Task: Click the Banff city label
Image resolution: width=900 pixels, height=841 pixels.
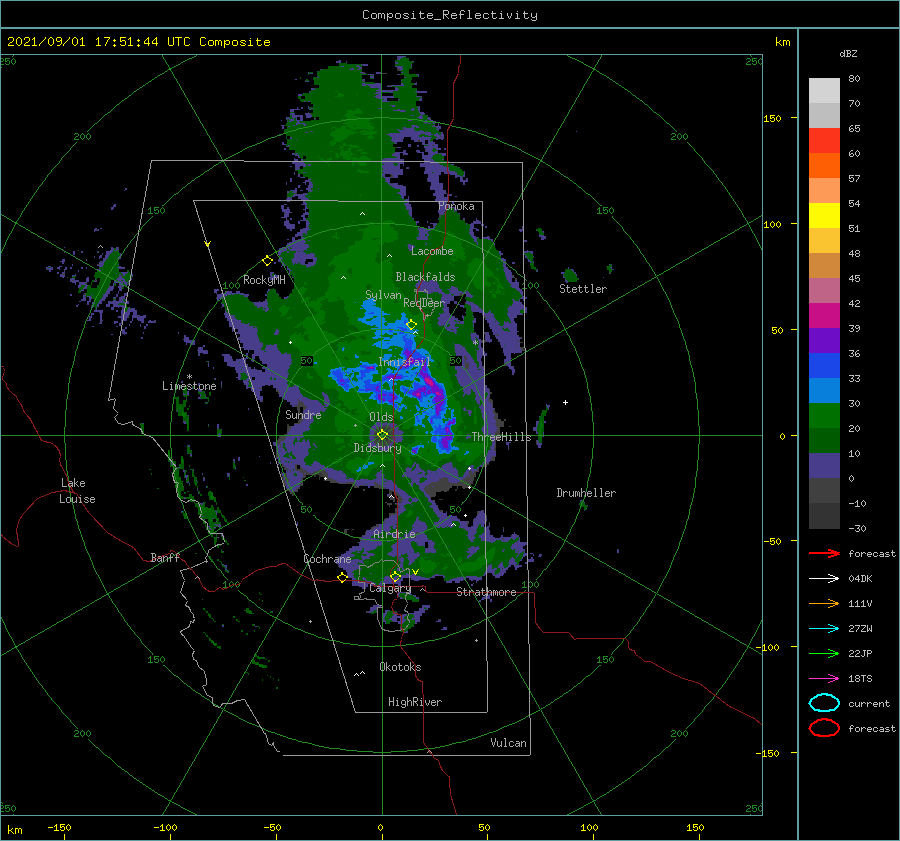Action: [165, 557]
